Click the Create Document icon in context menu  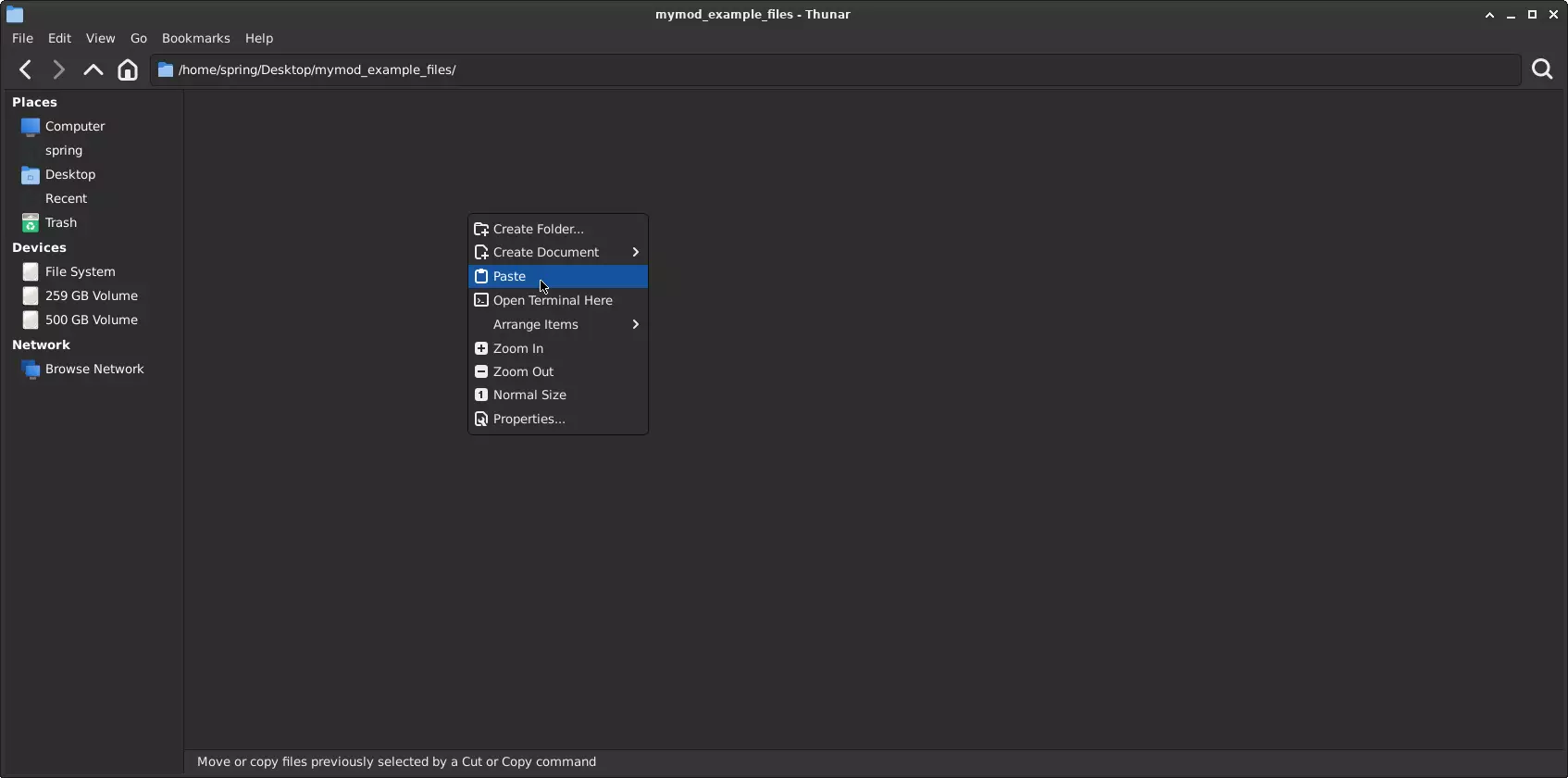tap(481, 252)
